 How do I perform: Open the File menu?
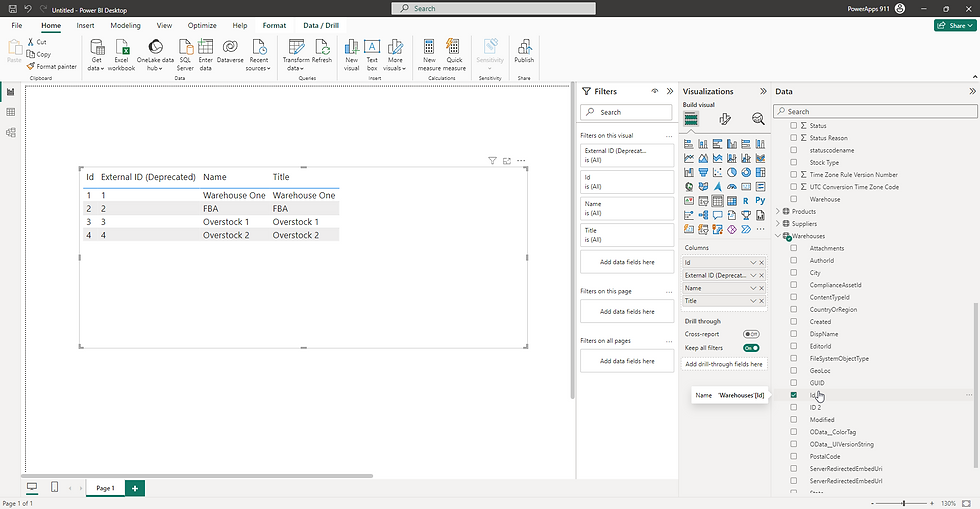point(17,26)
